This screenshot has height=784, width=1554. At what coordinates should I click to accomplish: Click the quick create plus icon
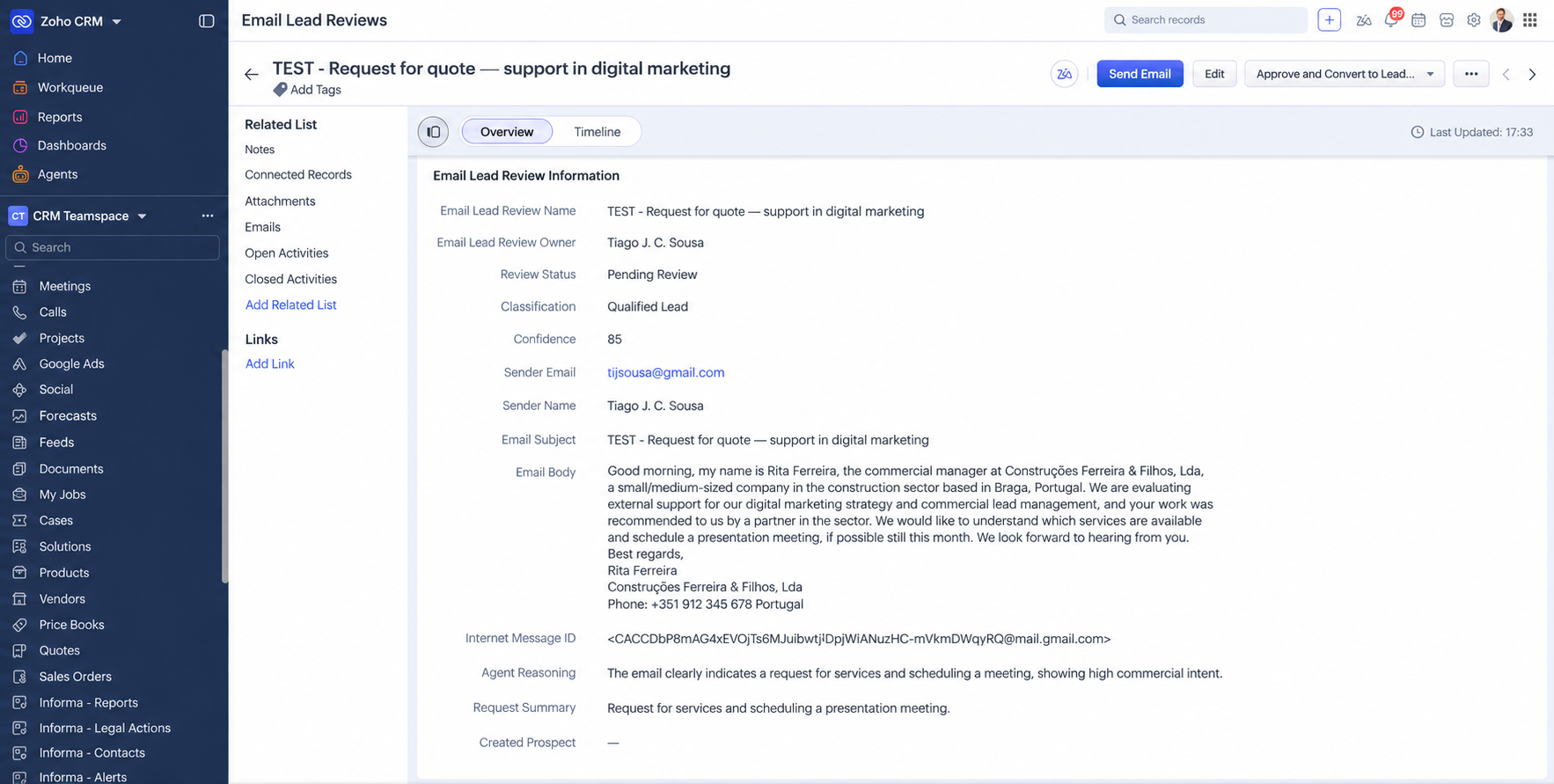pos(1329,20)
